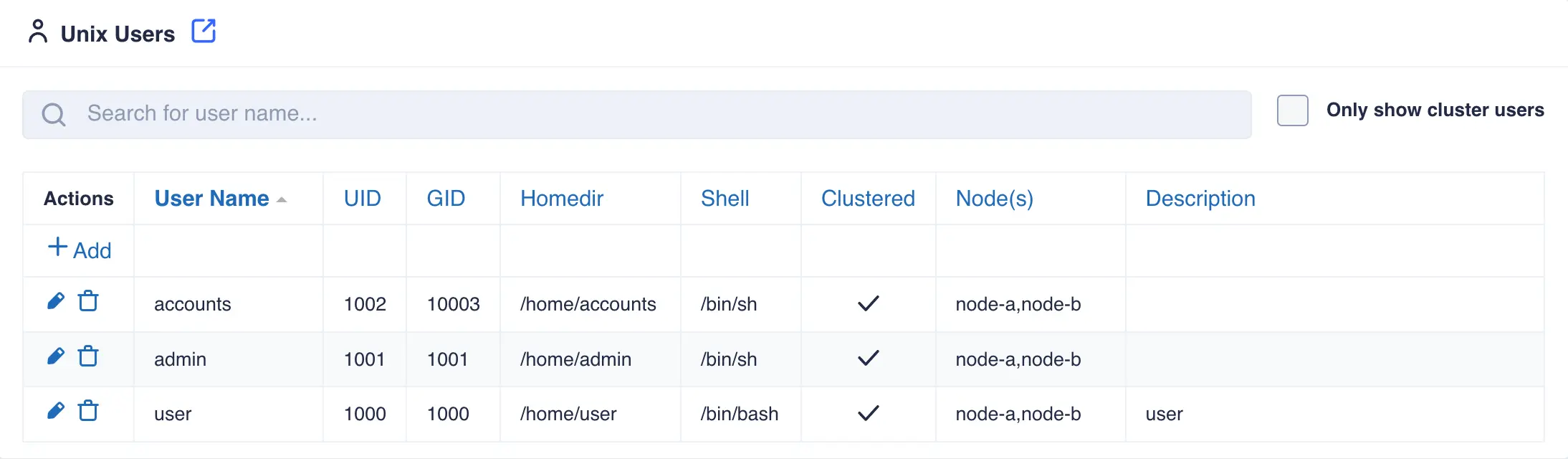The width and height of the screenshot is (1568, 459).
Task: Enable Only show cluster users
Action: point(1293,111)
